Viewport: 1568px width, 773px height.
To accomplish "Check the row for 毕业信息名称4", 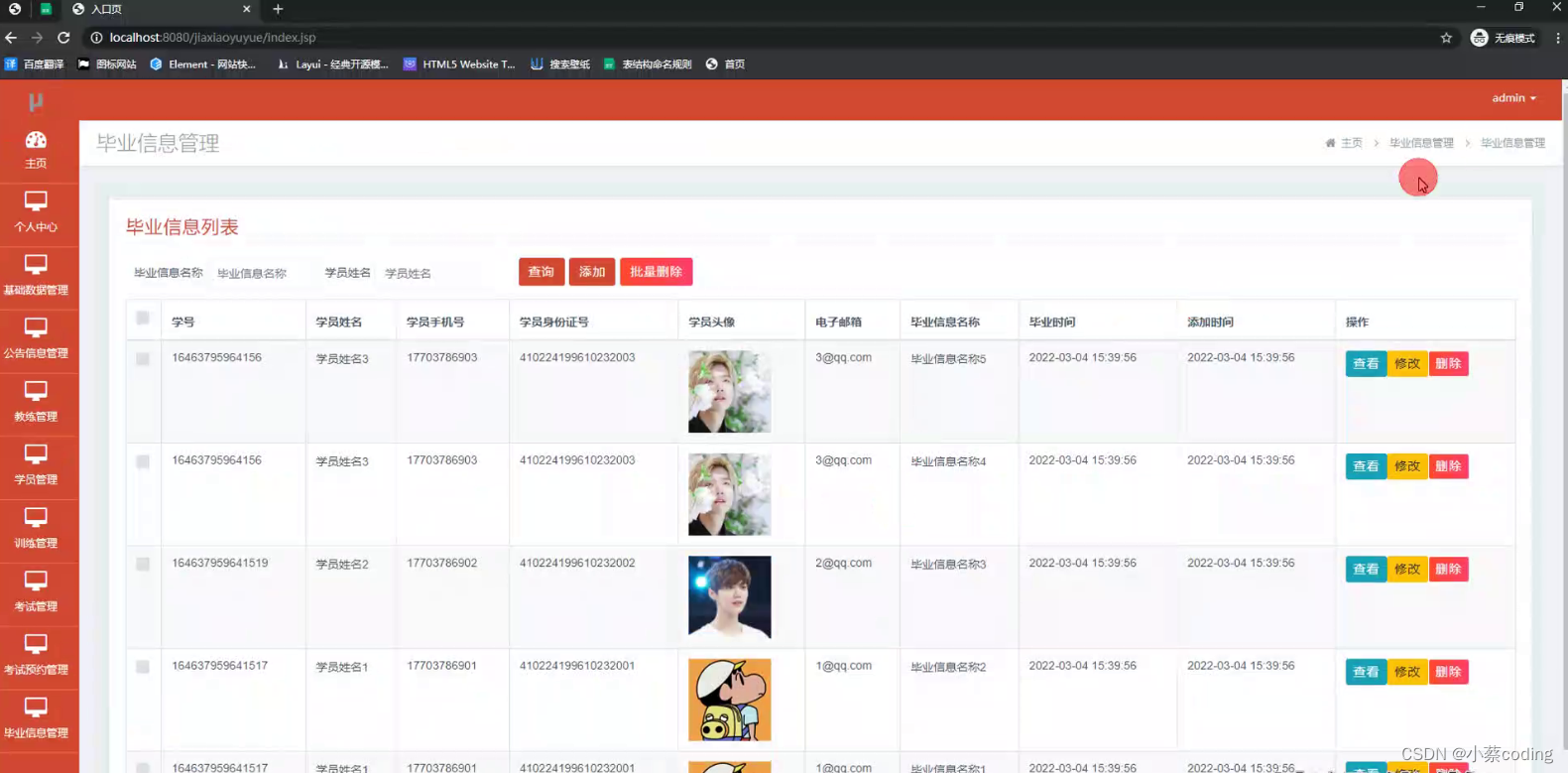I will pyautogui.click(x=143, y=461).
